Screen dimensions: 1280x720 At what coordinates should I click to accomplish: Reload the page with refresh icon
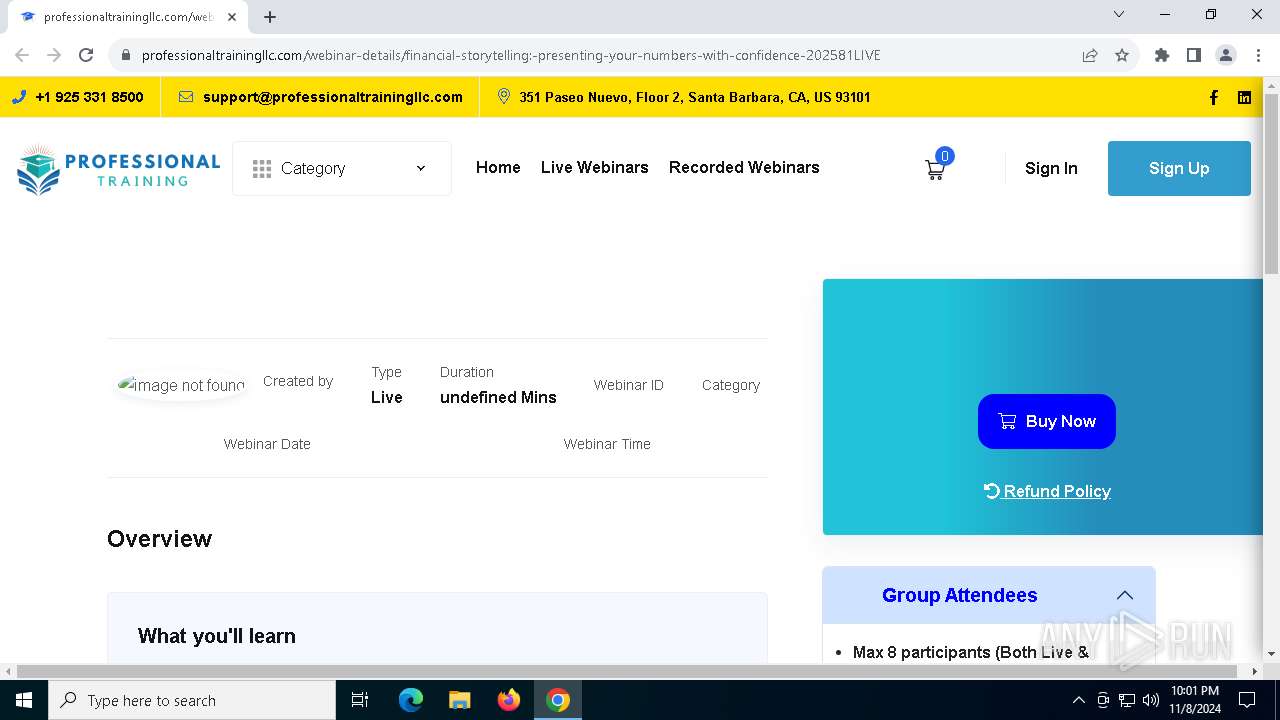86,55
